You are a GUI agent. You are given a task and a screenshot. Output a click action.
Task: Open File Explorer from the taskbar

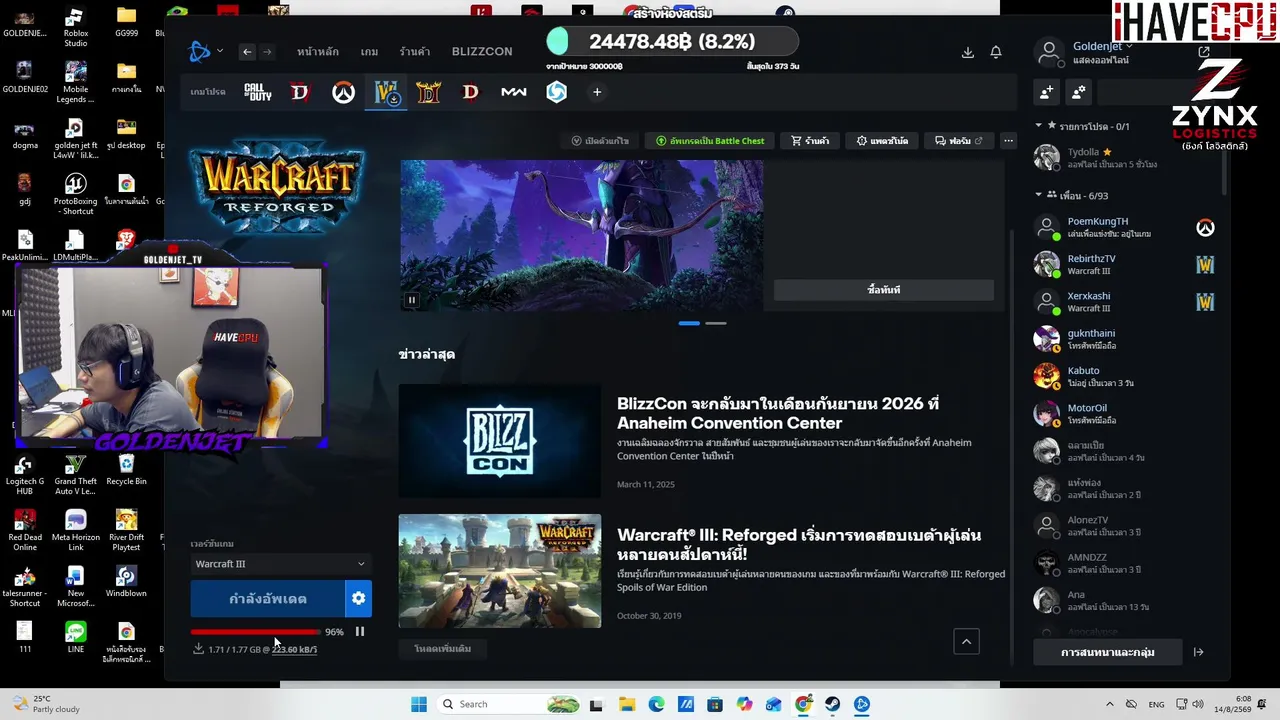[626, 704]
